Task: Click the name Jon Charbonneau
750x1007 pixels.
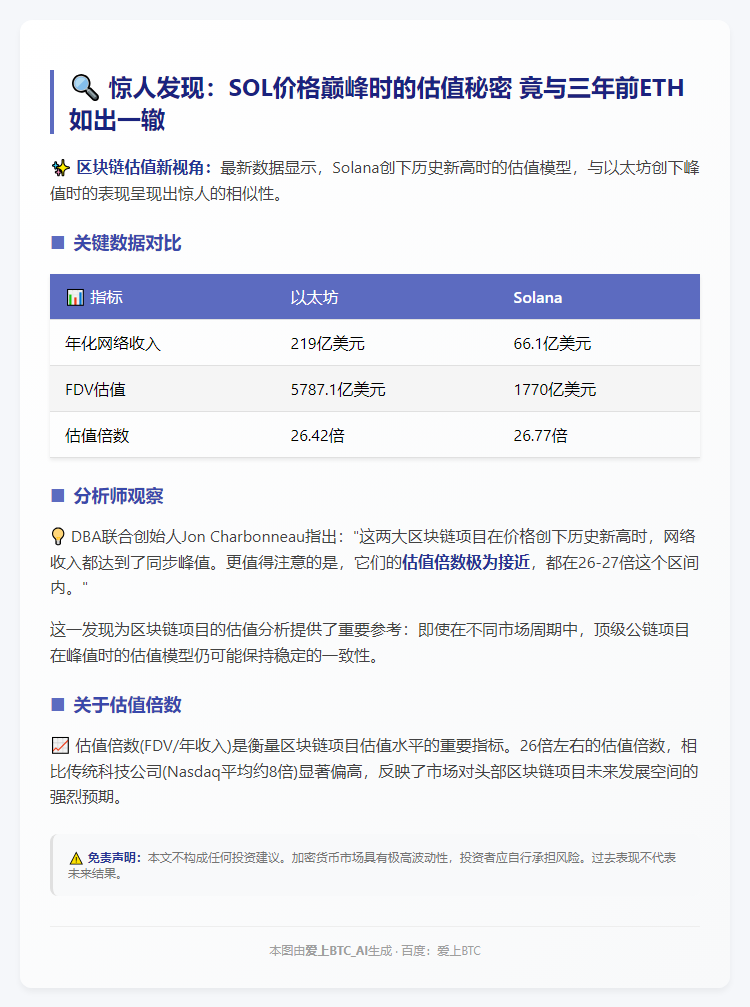Action: [x=243, y=537]
